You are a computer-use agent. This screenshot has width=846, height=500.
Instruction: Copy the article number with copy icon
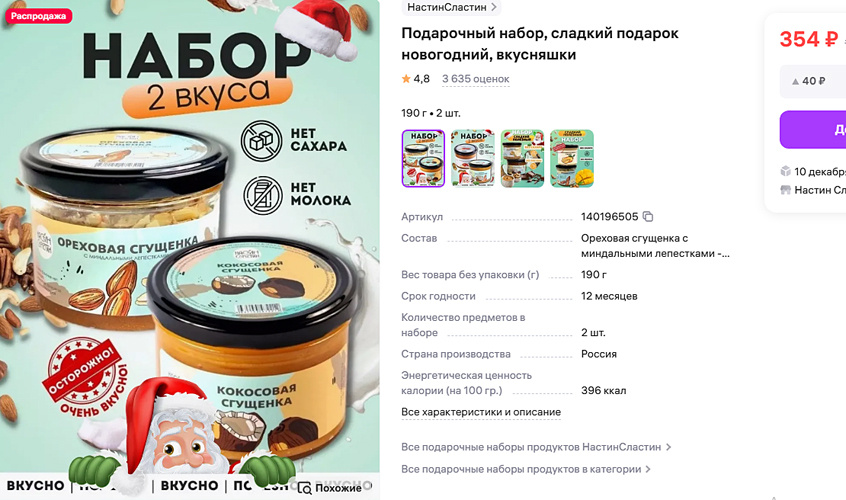click(648, 216)
